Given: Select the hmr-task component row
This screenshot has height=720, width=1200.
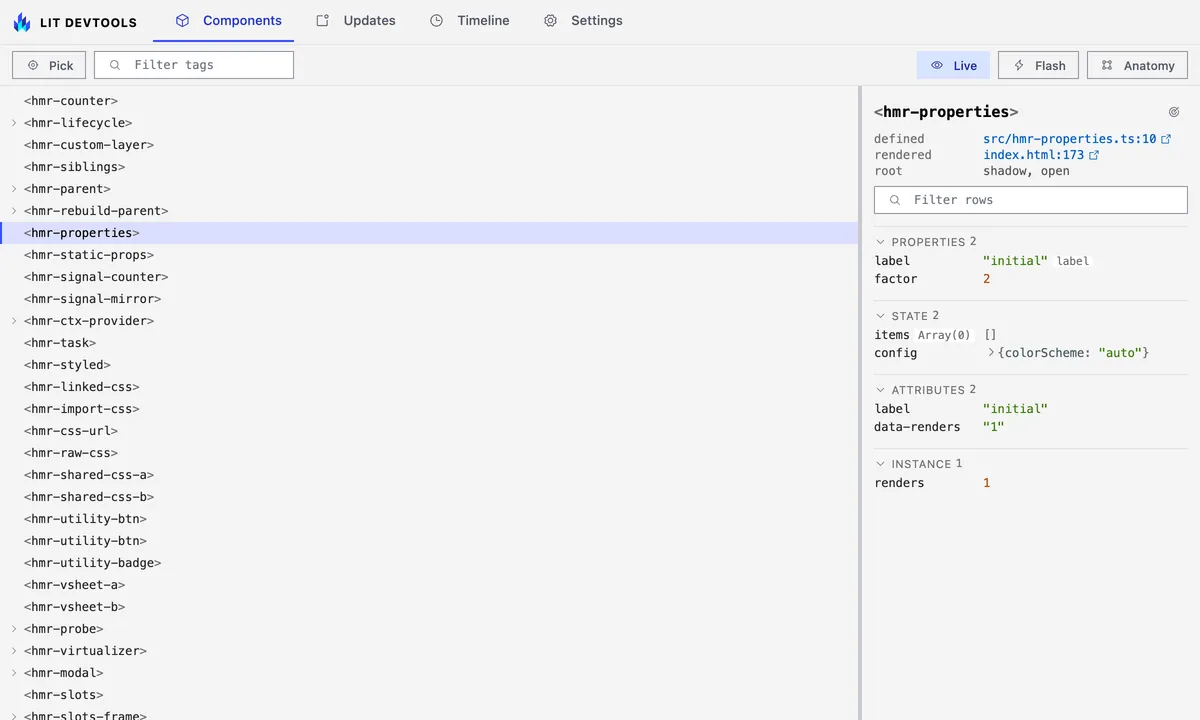Looking at the screenshot, I should pyautogui.click(x=429, y=343).
